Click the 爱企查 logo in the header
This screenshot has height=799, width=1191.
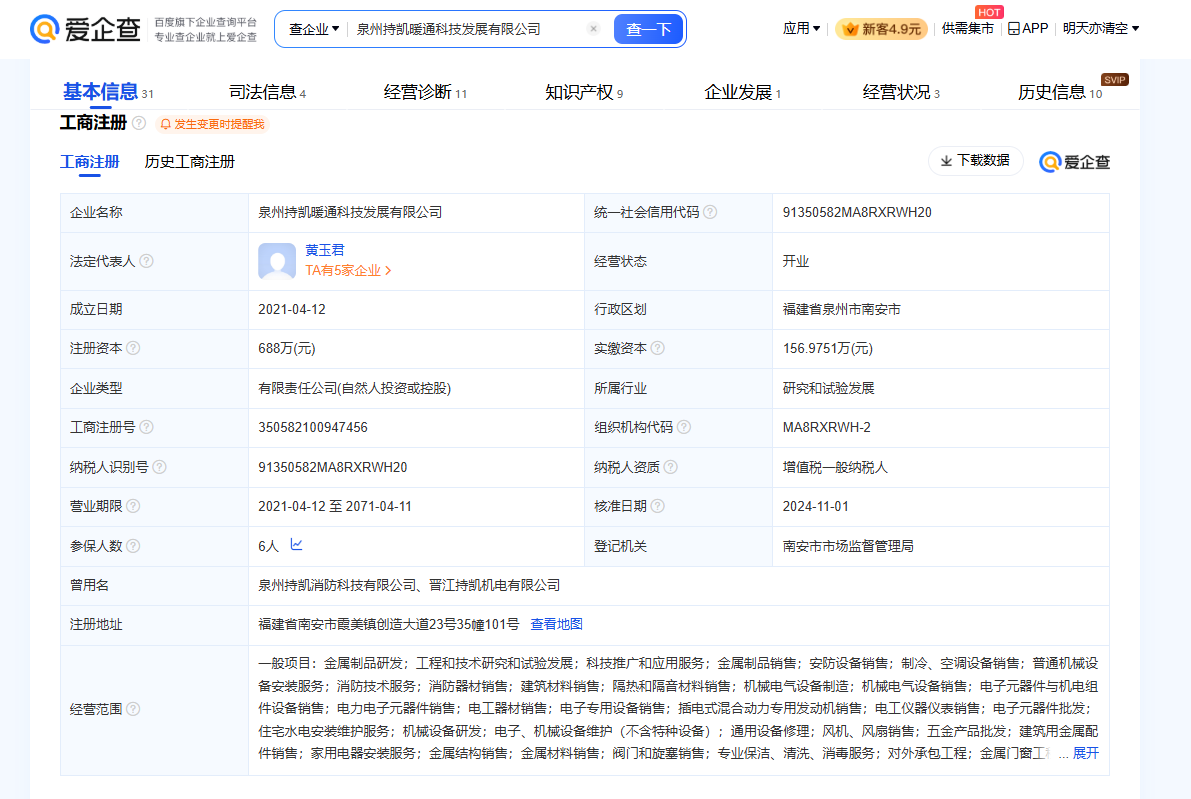(x=87, y=29)
